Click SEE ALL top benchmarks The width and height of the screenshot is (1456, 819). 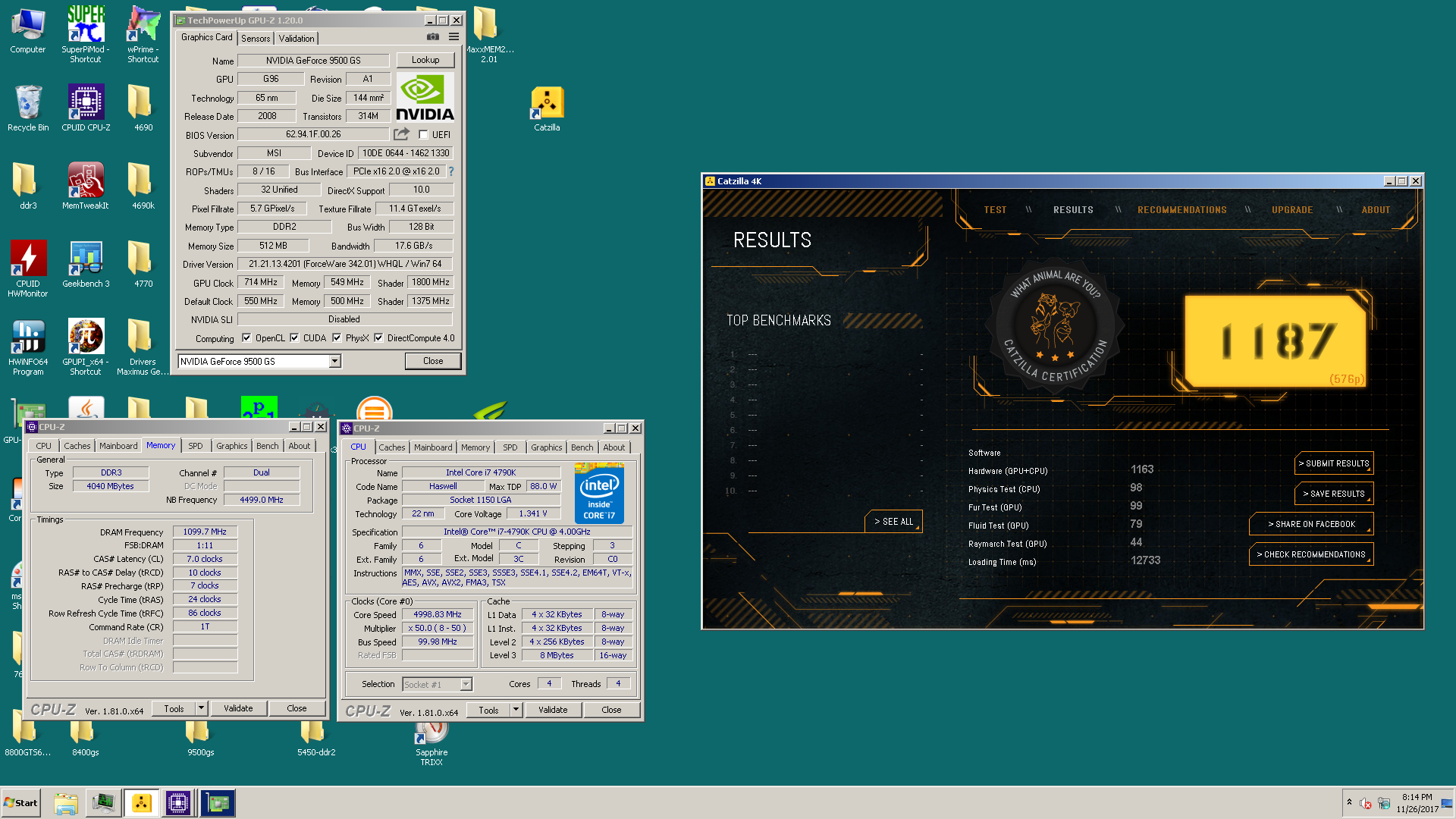[894, 522]
